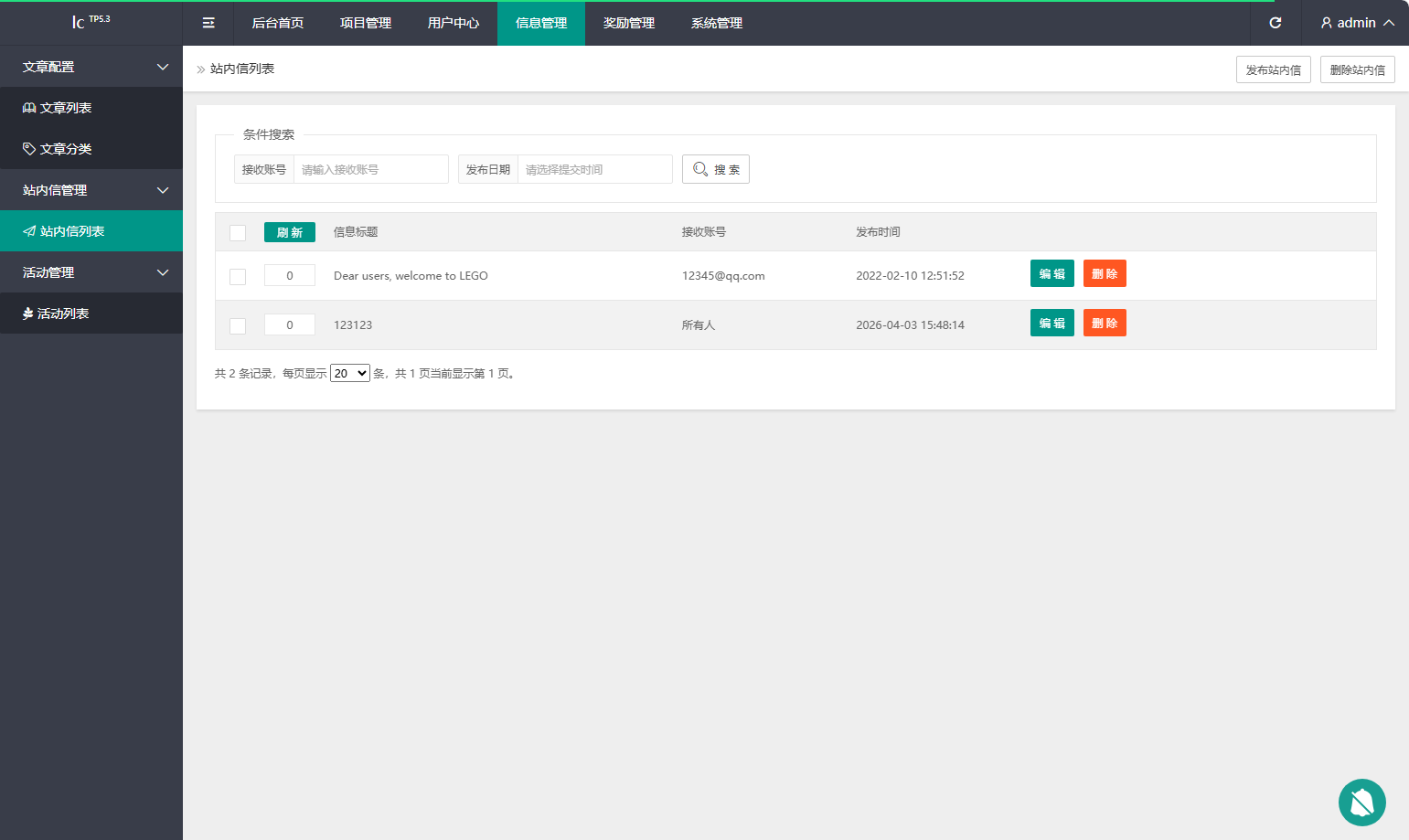
Task: Open 活动列表 in sidebar
Action: (x=91, y=314)
